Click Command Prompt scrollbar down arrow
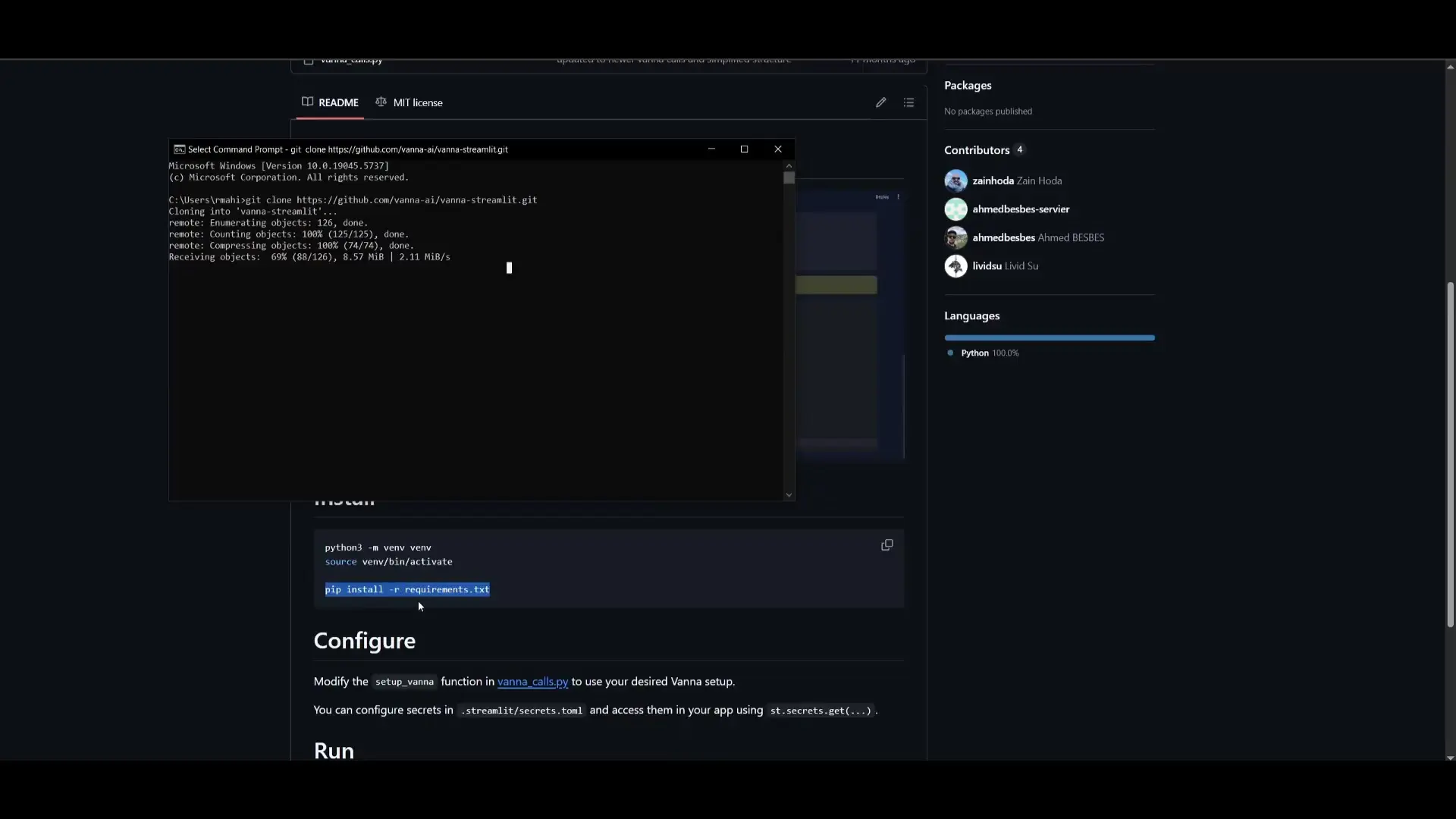Viewport: 1456px width, 819px height. (789, 495)
